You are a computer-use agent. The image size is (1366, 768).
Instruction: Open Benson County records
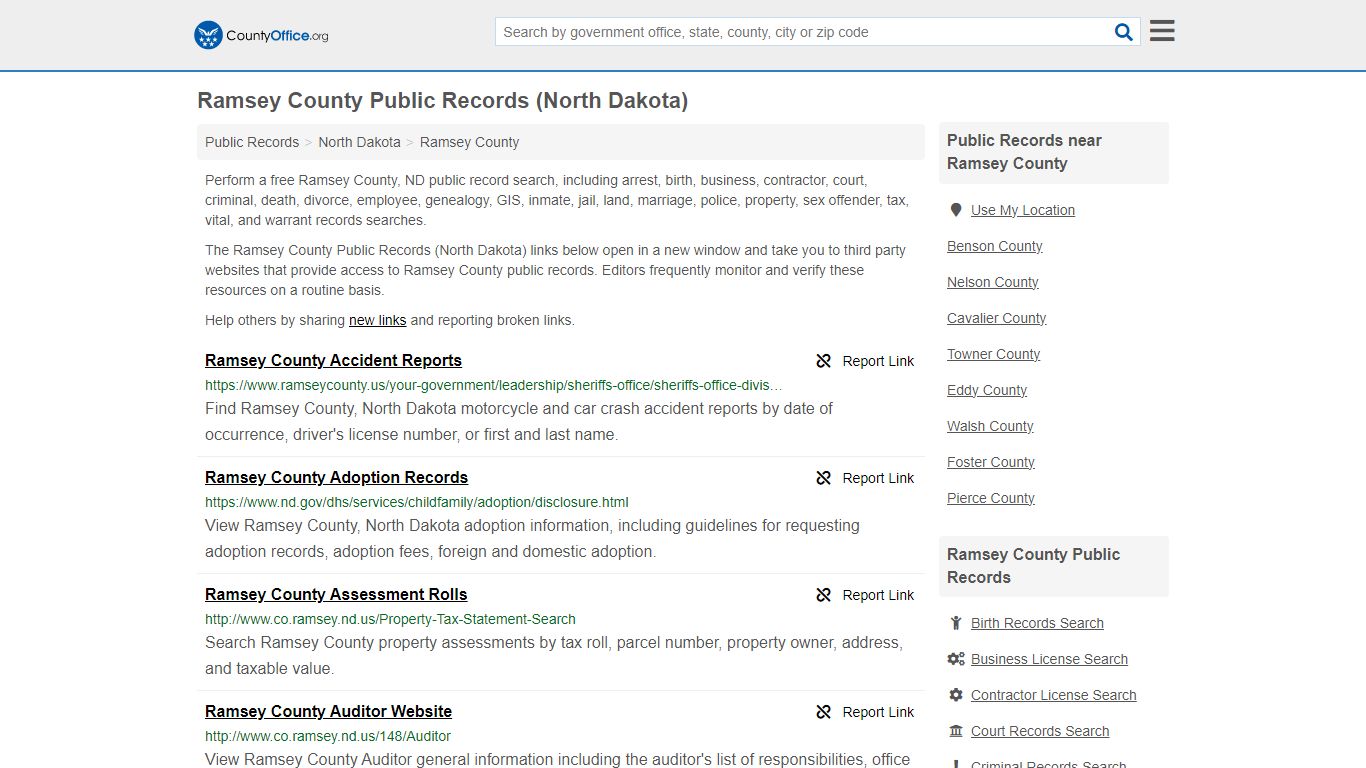coord(994,246)
